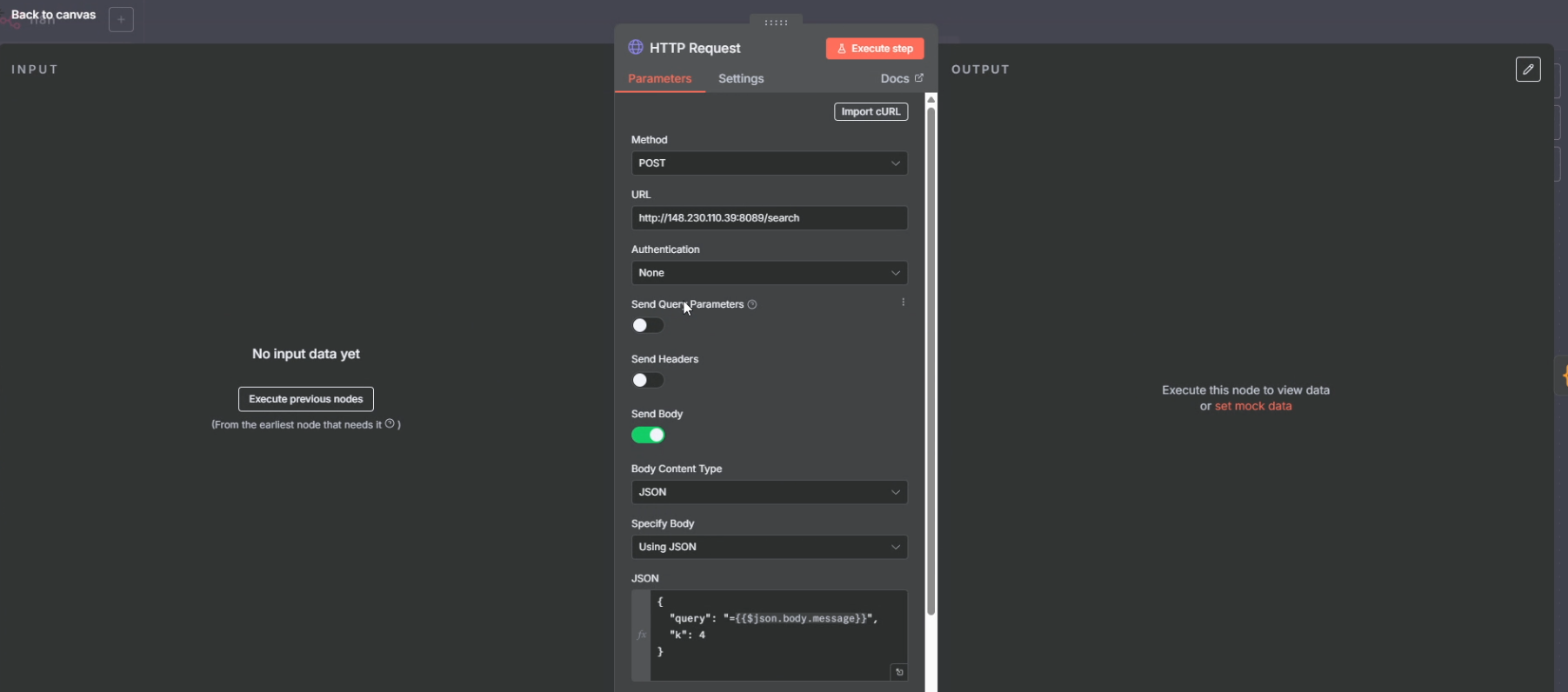The width and height of the screenshot is (1568, 692).
Task: Expand the Authentication dropdown set to None
Action: (x=769, y=273)
